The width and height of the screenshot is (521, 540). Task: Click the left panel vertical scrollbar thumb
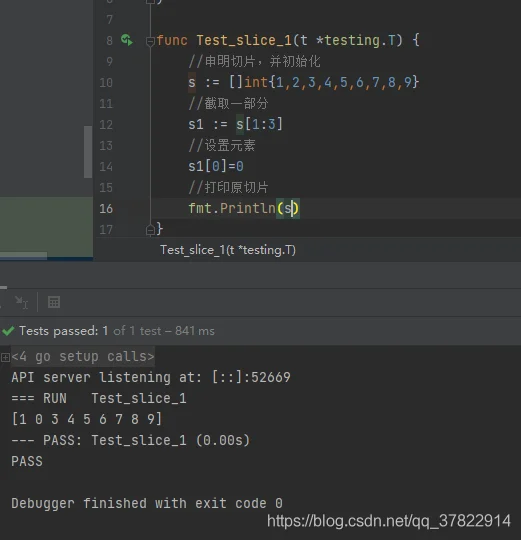pyautogui.click(x=88, y=152)
